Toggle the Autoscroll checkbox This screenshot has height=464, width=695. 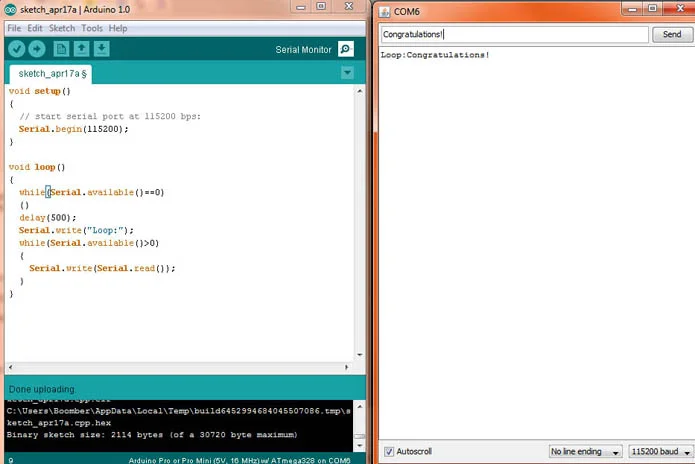389,452
